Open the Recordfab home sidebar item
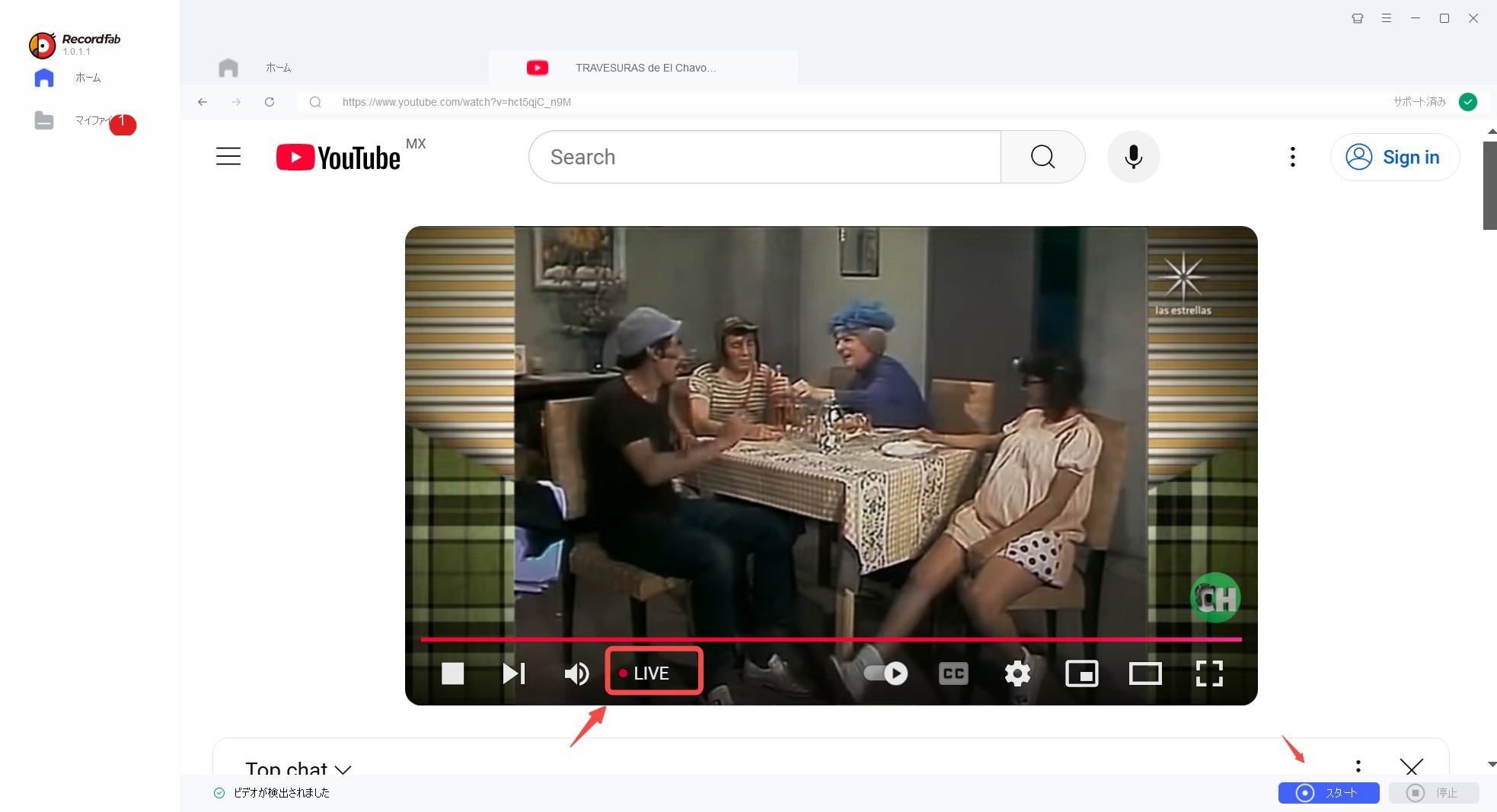 click(x=69, y=78)
